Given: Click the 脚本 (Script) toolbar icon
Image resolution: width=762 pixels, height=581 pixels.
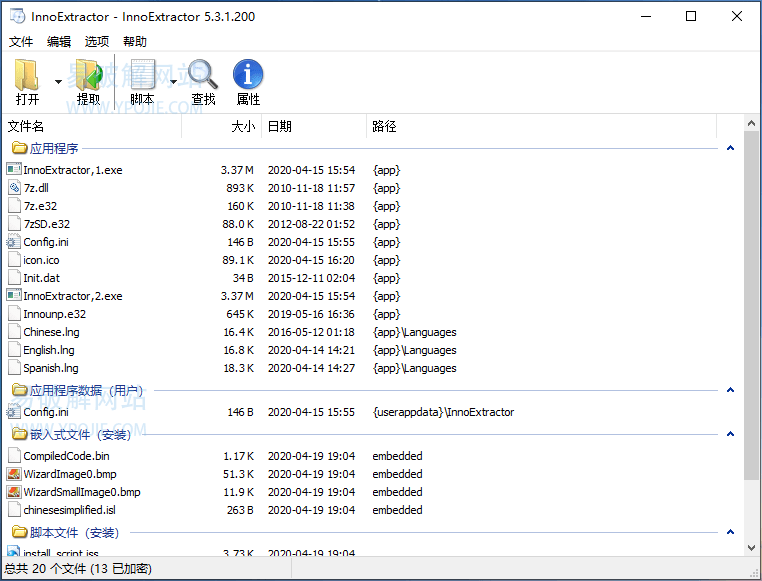Looking at the screenshot, I should [142, 75].
